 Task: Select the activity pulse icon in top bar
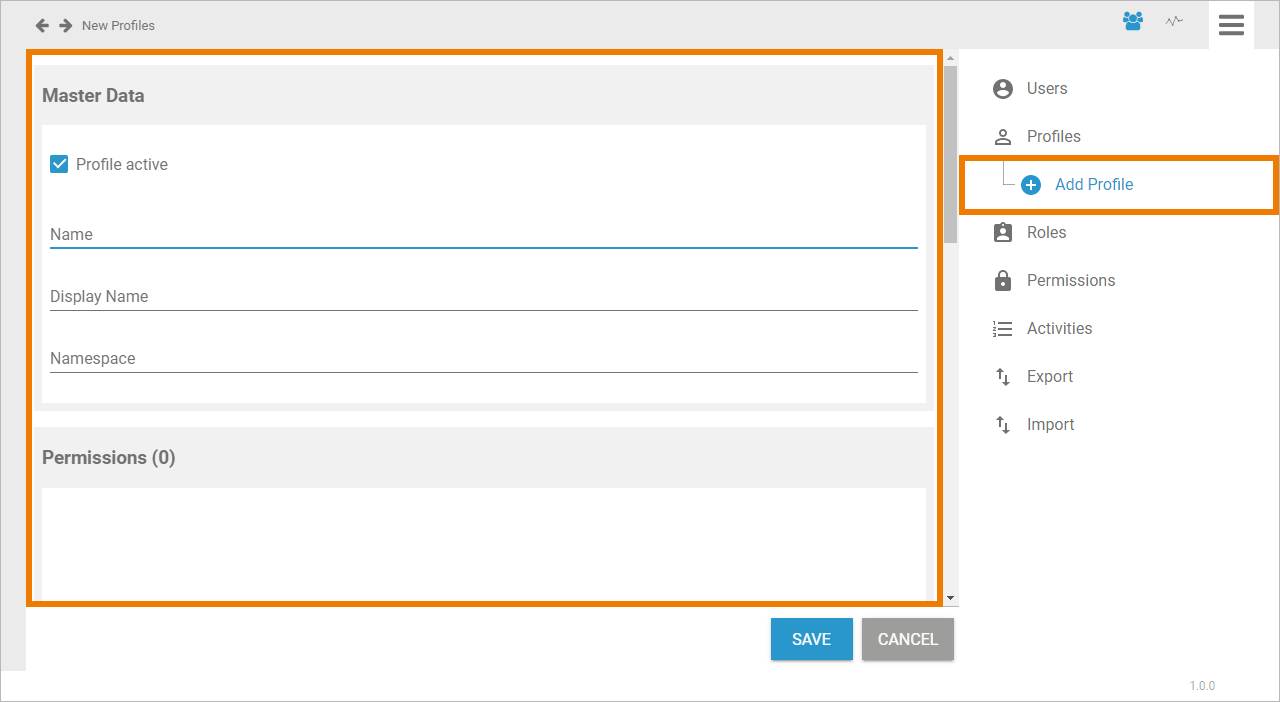[x=1173, y=21]
